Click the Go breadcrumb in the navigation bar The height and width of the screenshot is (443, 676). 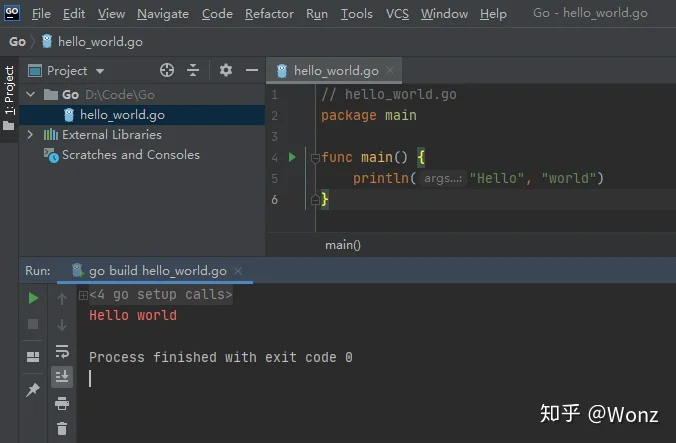pos(17,42)
